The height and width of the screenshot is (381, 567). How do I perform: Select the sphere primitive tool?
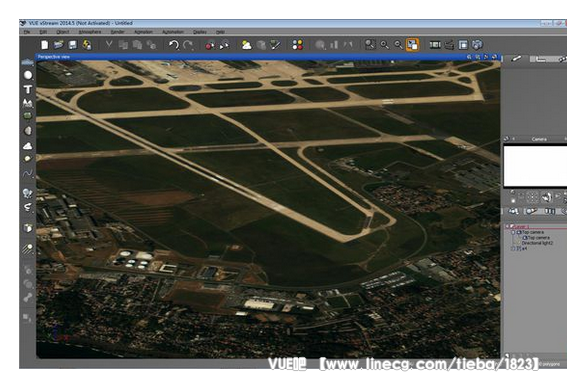click(x=28, y=75)
